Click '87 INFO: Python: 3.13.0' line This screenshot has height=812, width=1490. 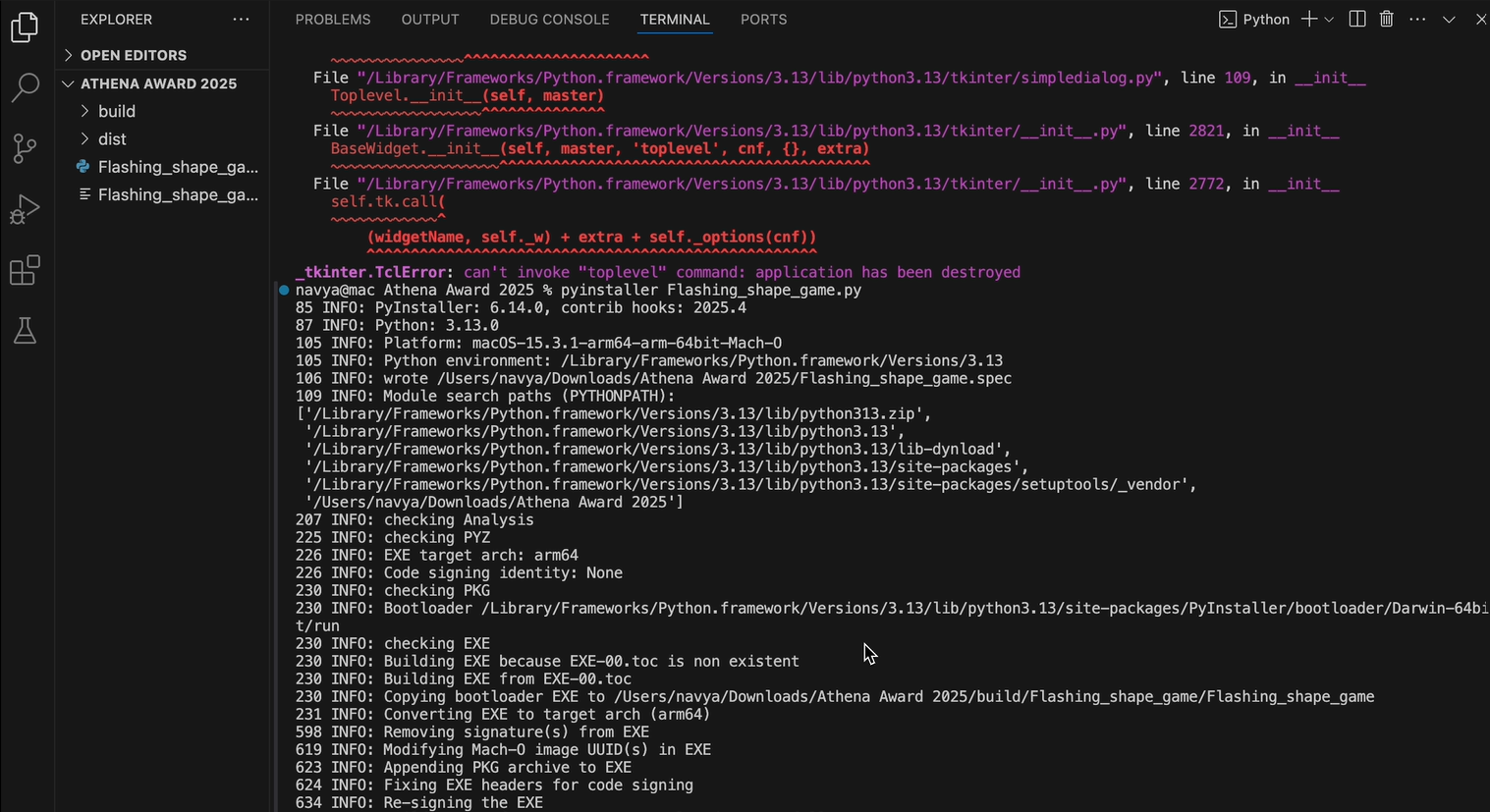pos(397,325)
